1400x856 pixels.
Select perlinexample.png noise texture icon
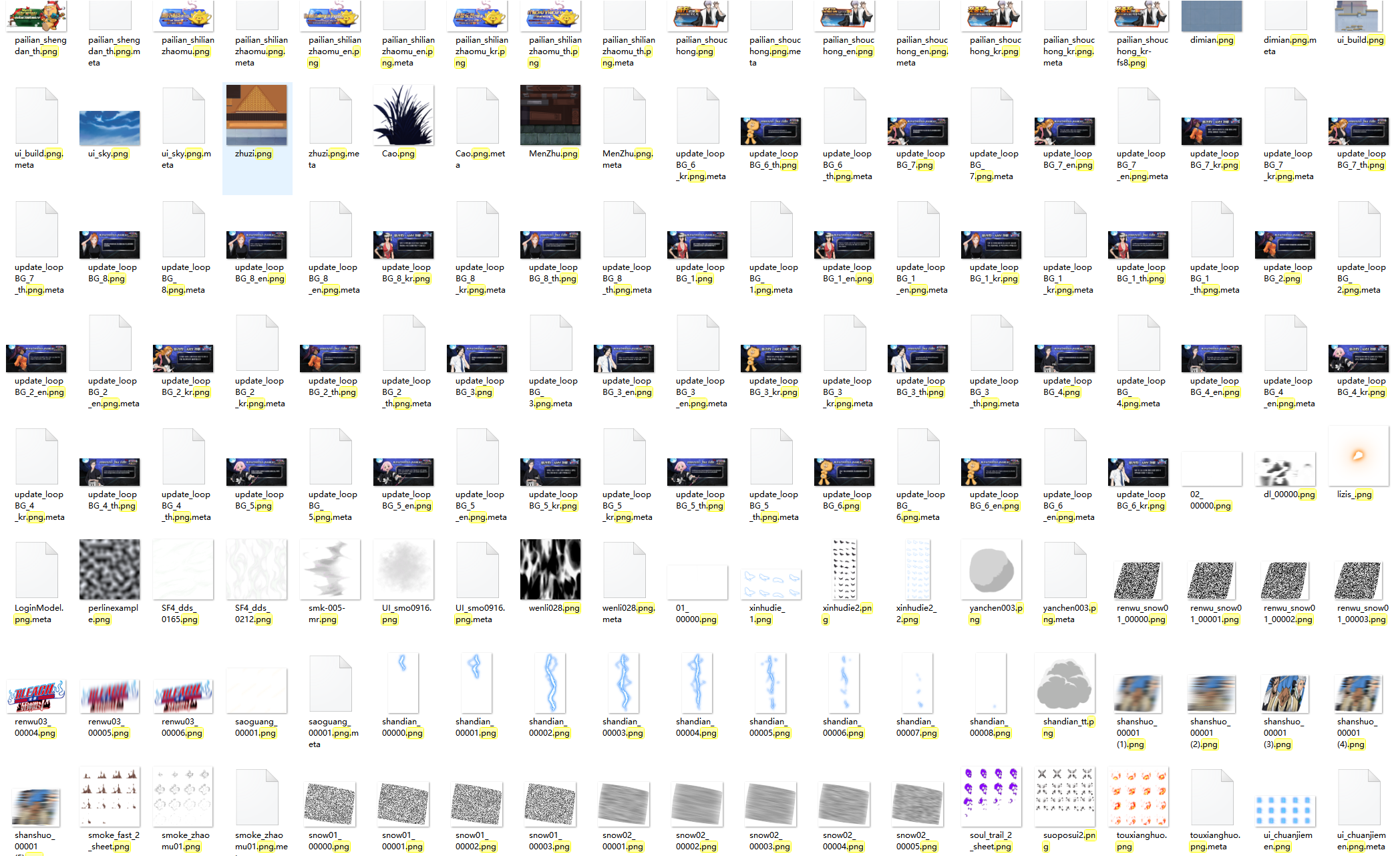110,569
